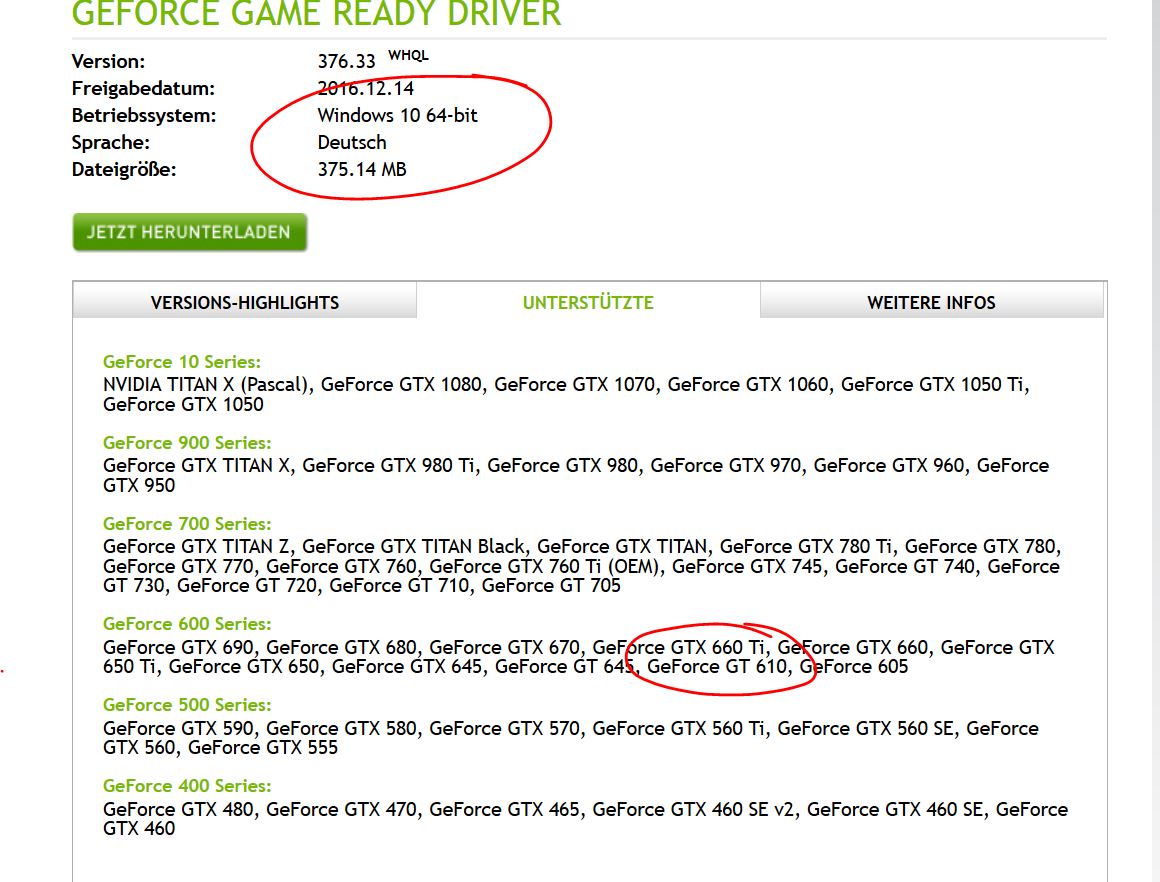This screenshot has height=882, width=1160.
Task: Click the Freigabedatum: label
Action: click(x=144, y=89)
